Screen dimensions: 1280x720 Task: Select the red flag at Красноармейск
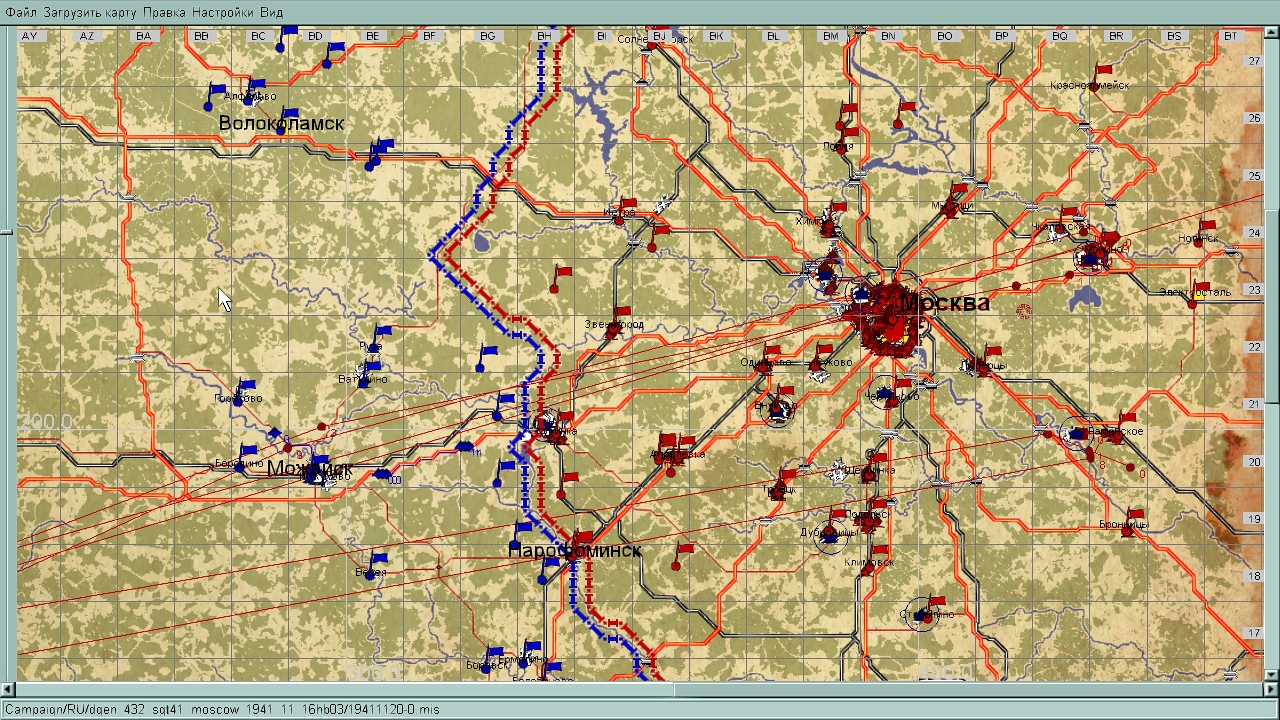pos(1100,77)
